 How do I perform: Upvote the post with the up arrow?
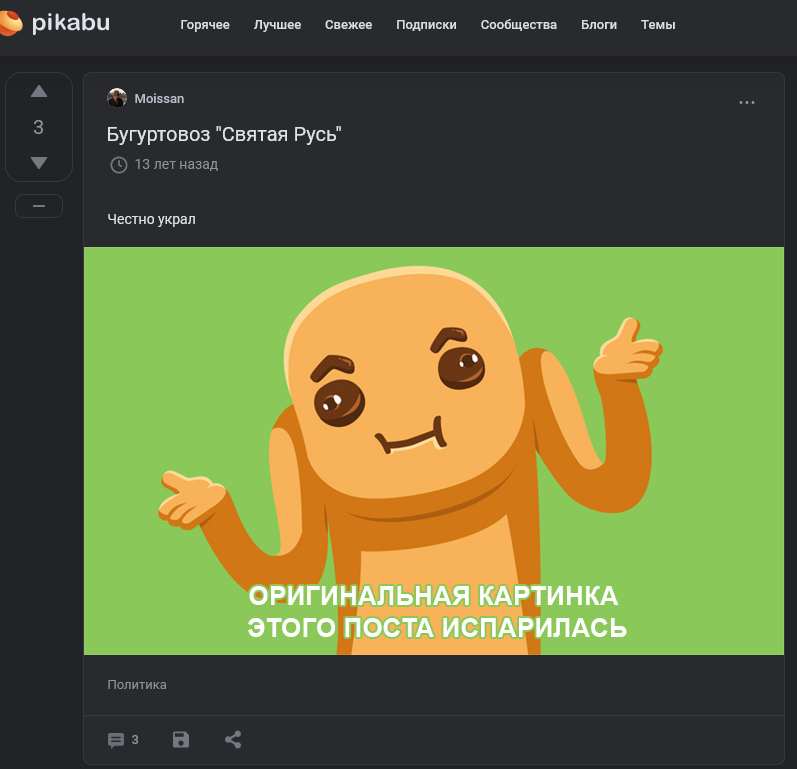click(39, 91)
